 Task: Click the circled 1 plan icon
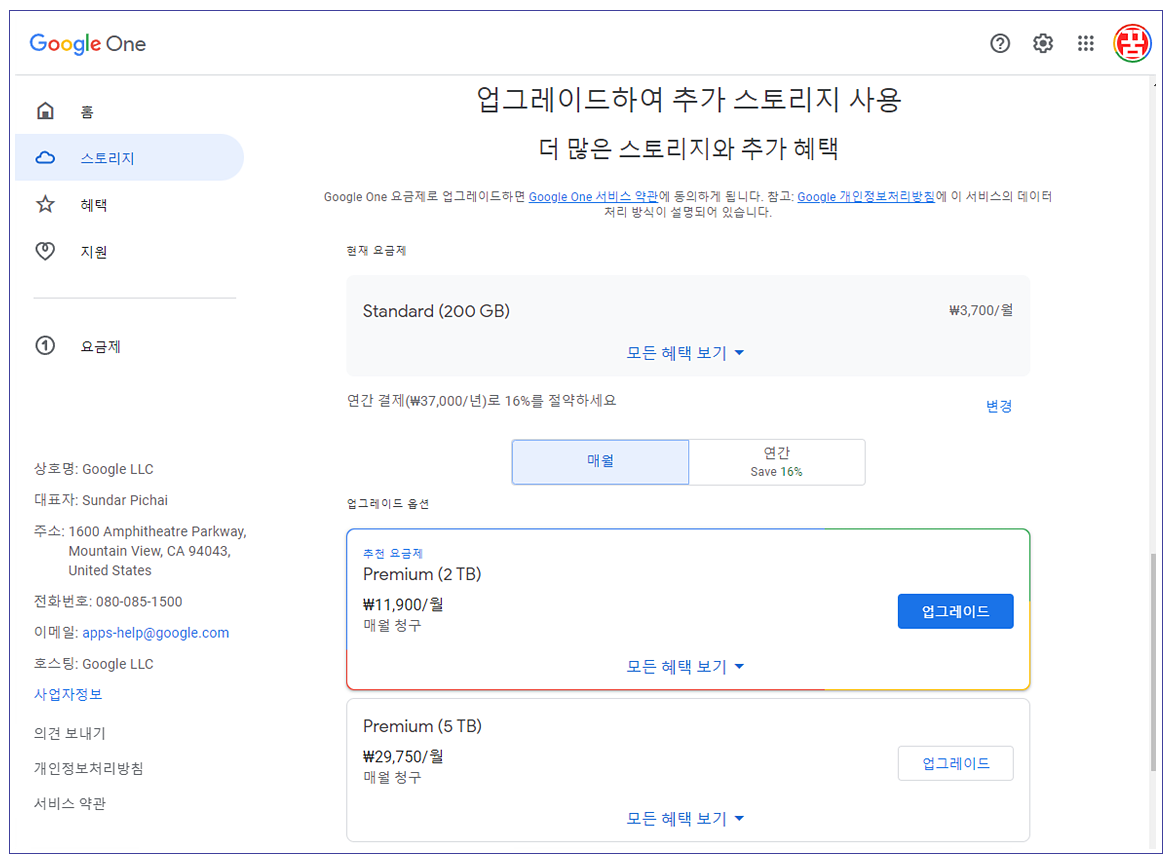[46, 346]
